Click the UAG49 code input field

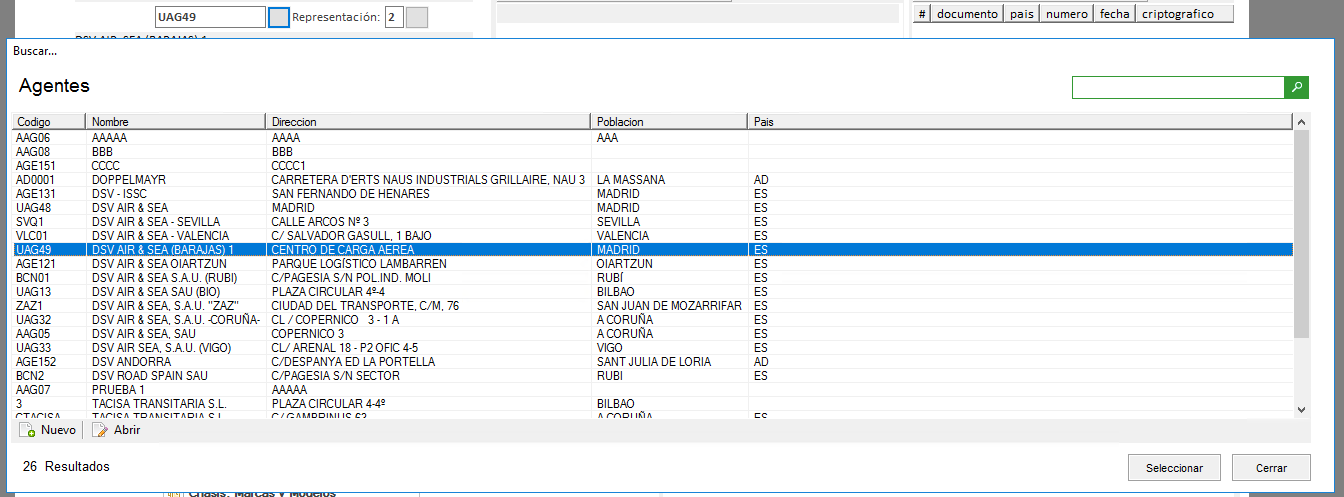210,18
